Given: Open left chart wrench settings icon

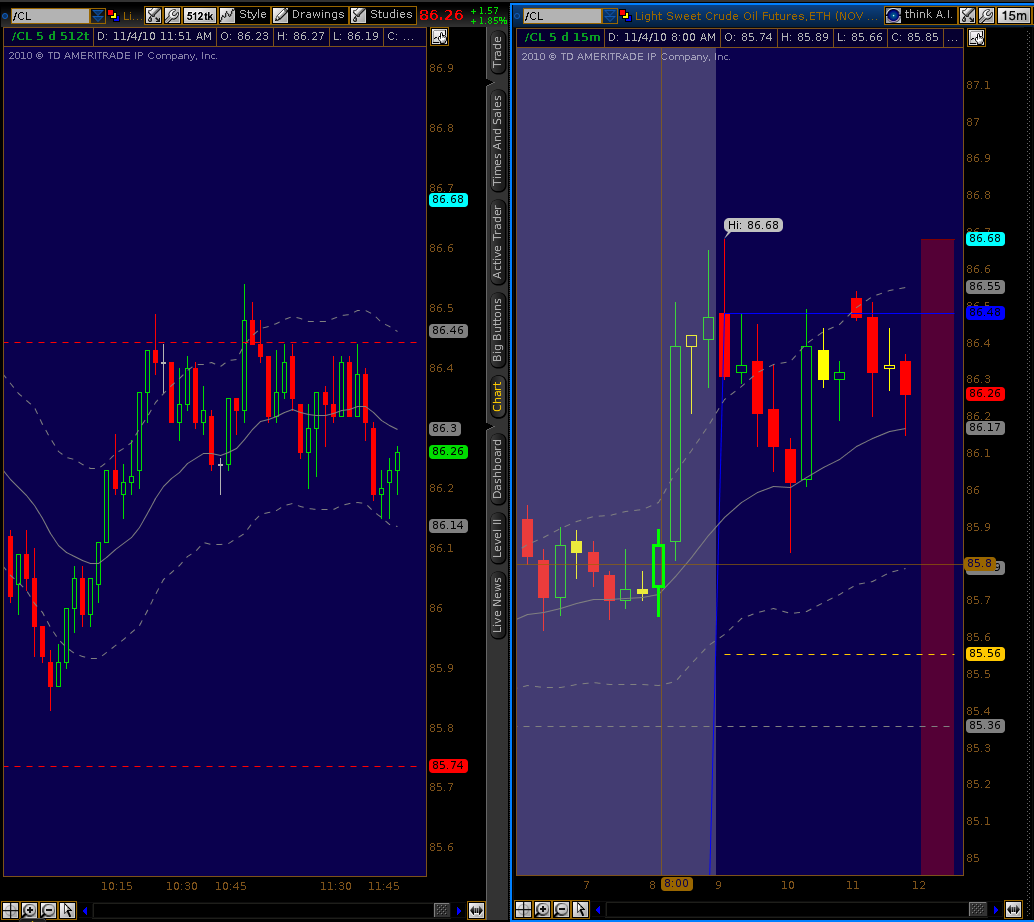Looking at the screenshot, I should coord(172,15).
